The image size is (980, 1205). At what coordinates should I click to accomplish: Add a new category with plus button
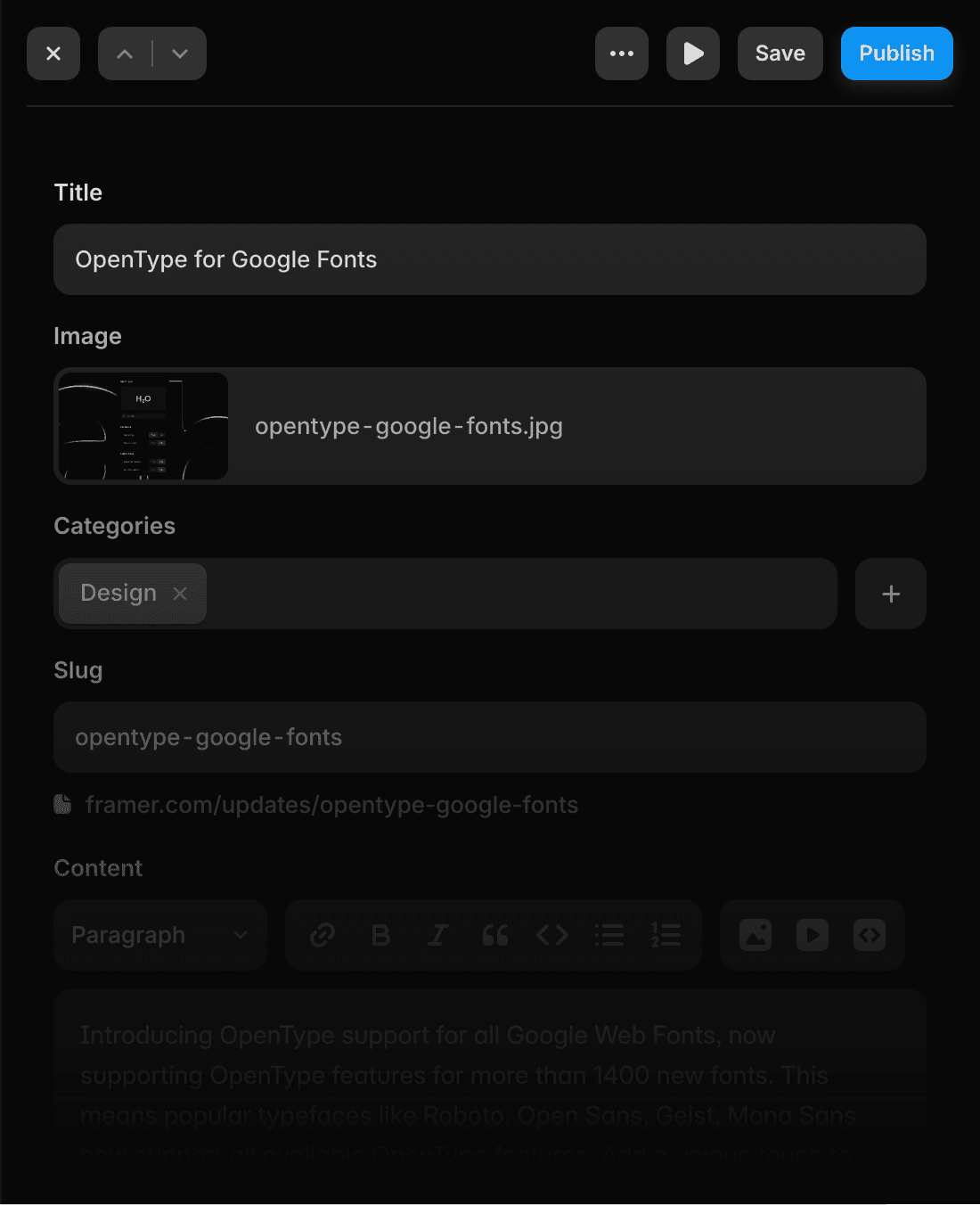tap(891, 594)
